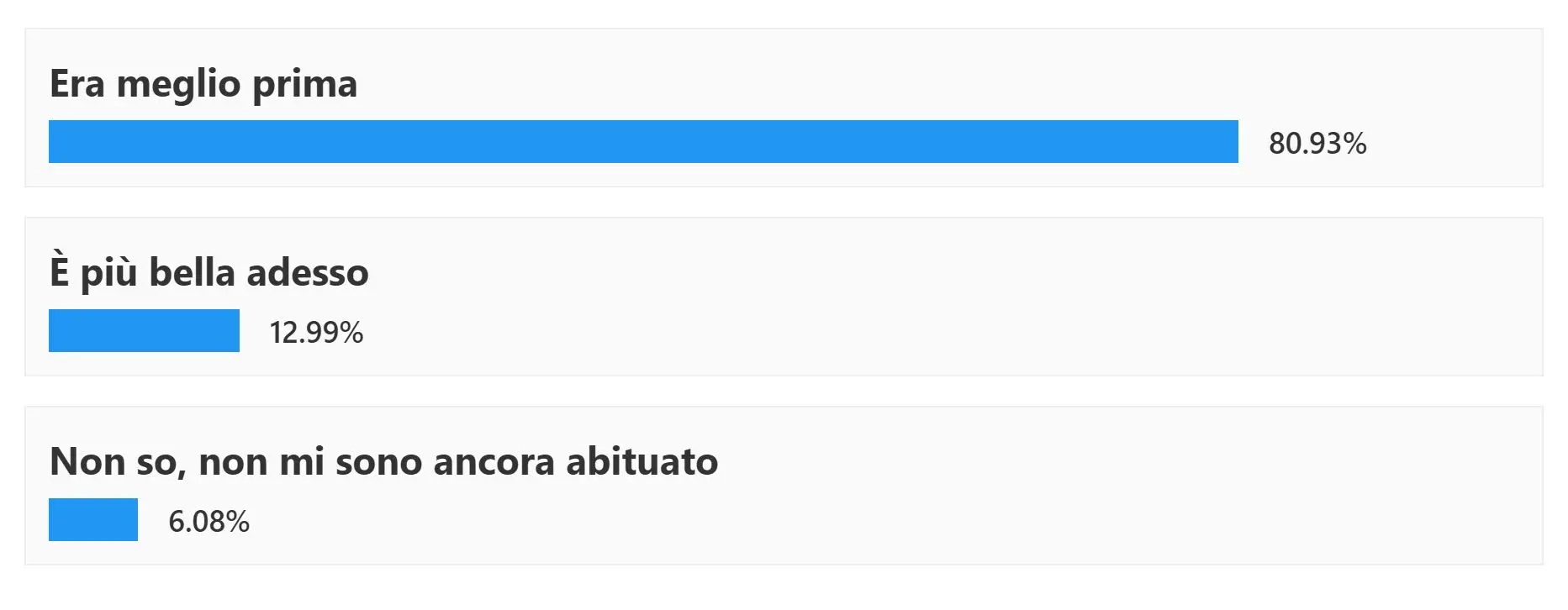
Task: Click the word 'prima' in first option
Action: 304,85
